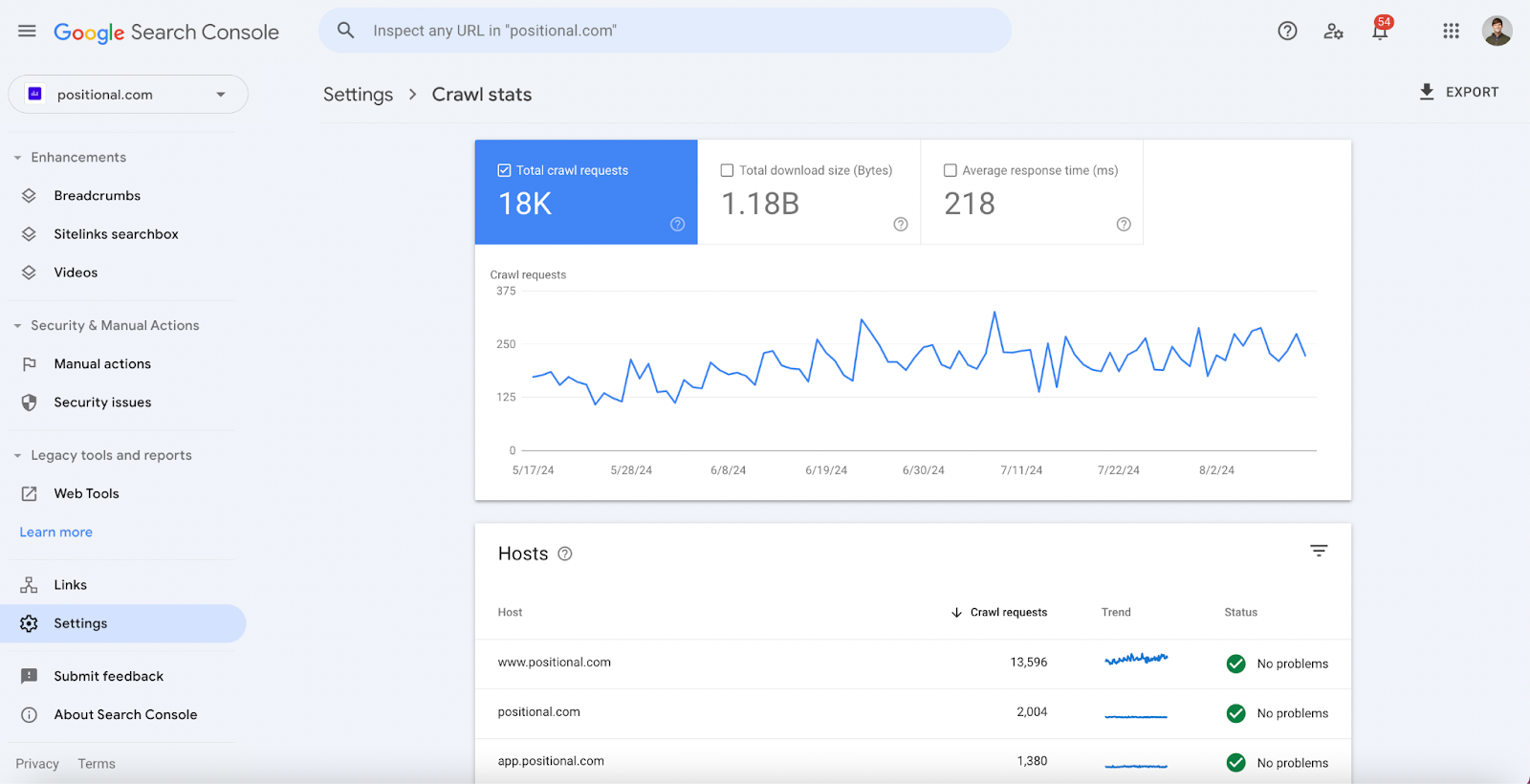Open the help question mark icon
This screenshot has height=784, width=1530.
click(x=1288, y=31)
